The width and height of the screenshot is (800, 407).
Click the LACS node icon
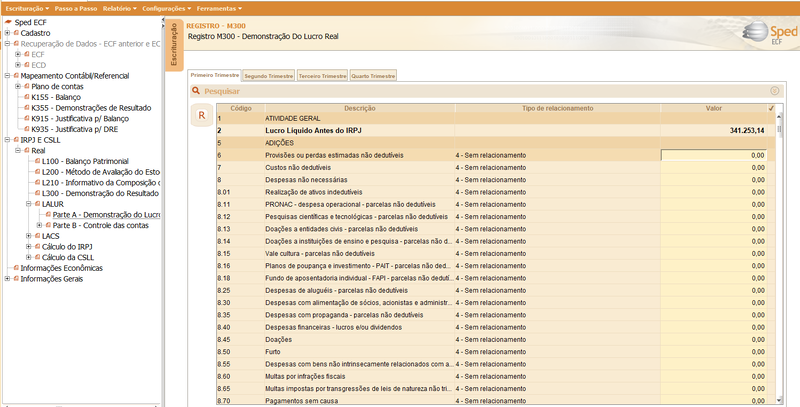(x=38, y=236)
